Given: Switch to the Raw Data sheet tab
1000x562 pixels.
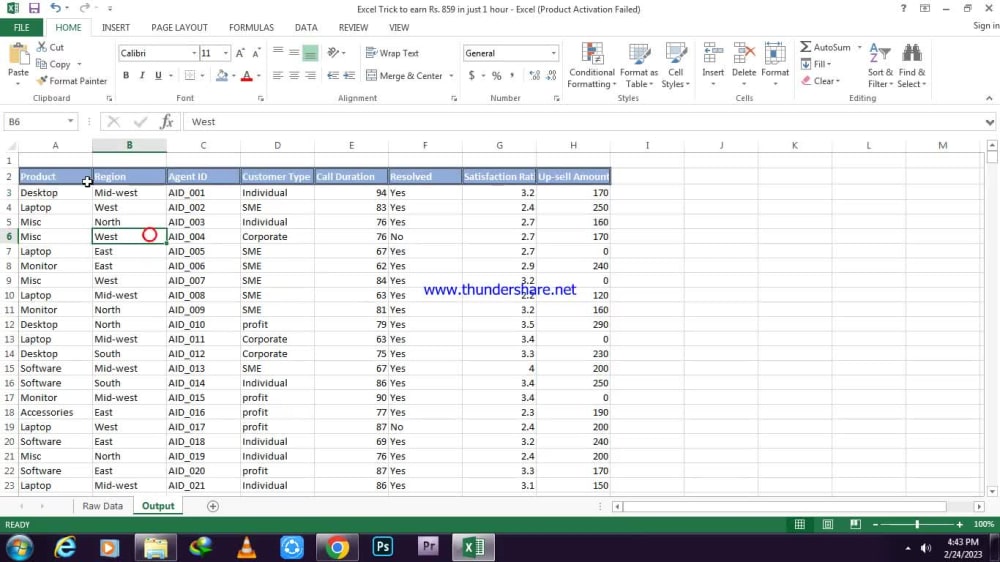Looking at the screenshot, I should click(102, 506).
